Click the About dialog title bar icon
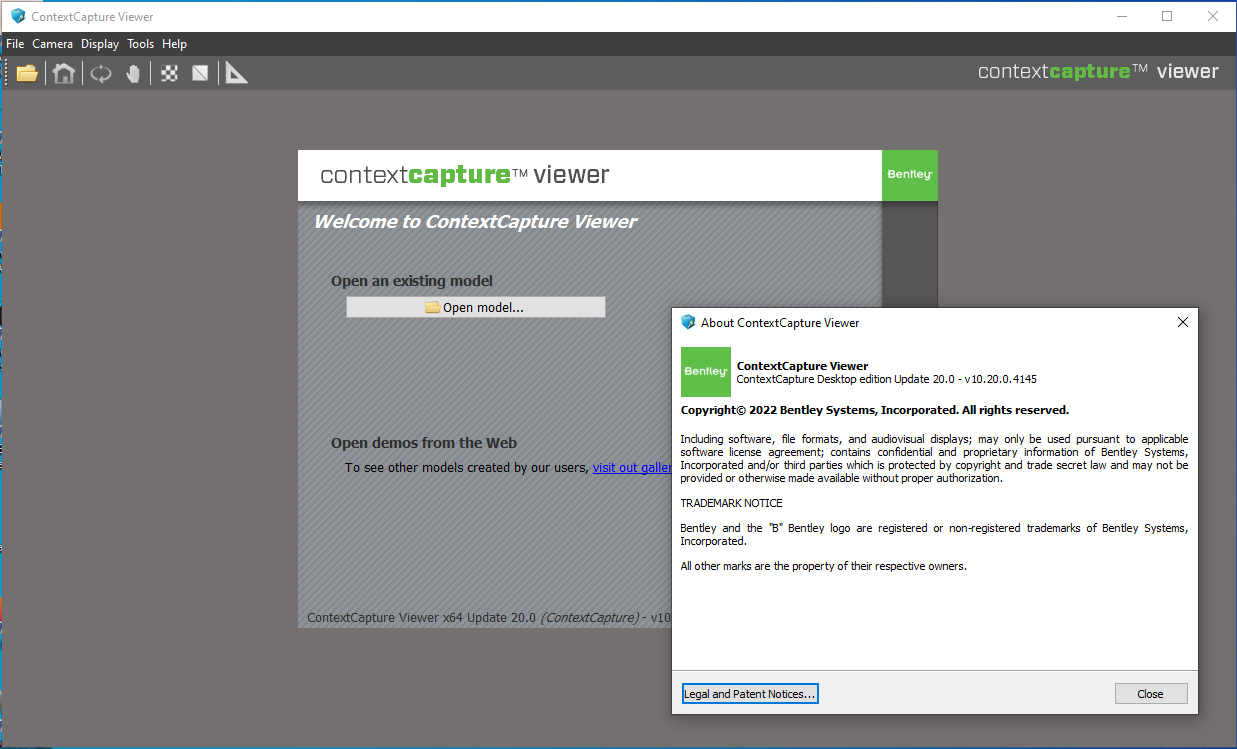 688,322
